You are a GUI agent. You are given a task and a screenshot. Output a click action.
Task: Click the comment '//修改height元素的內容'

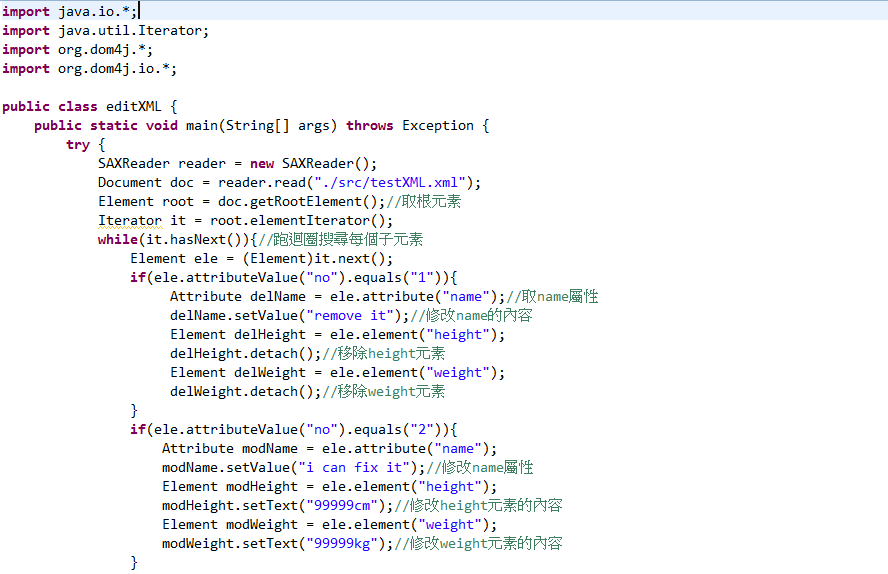pos(478,506)
